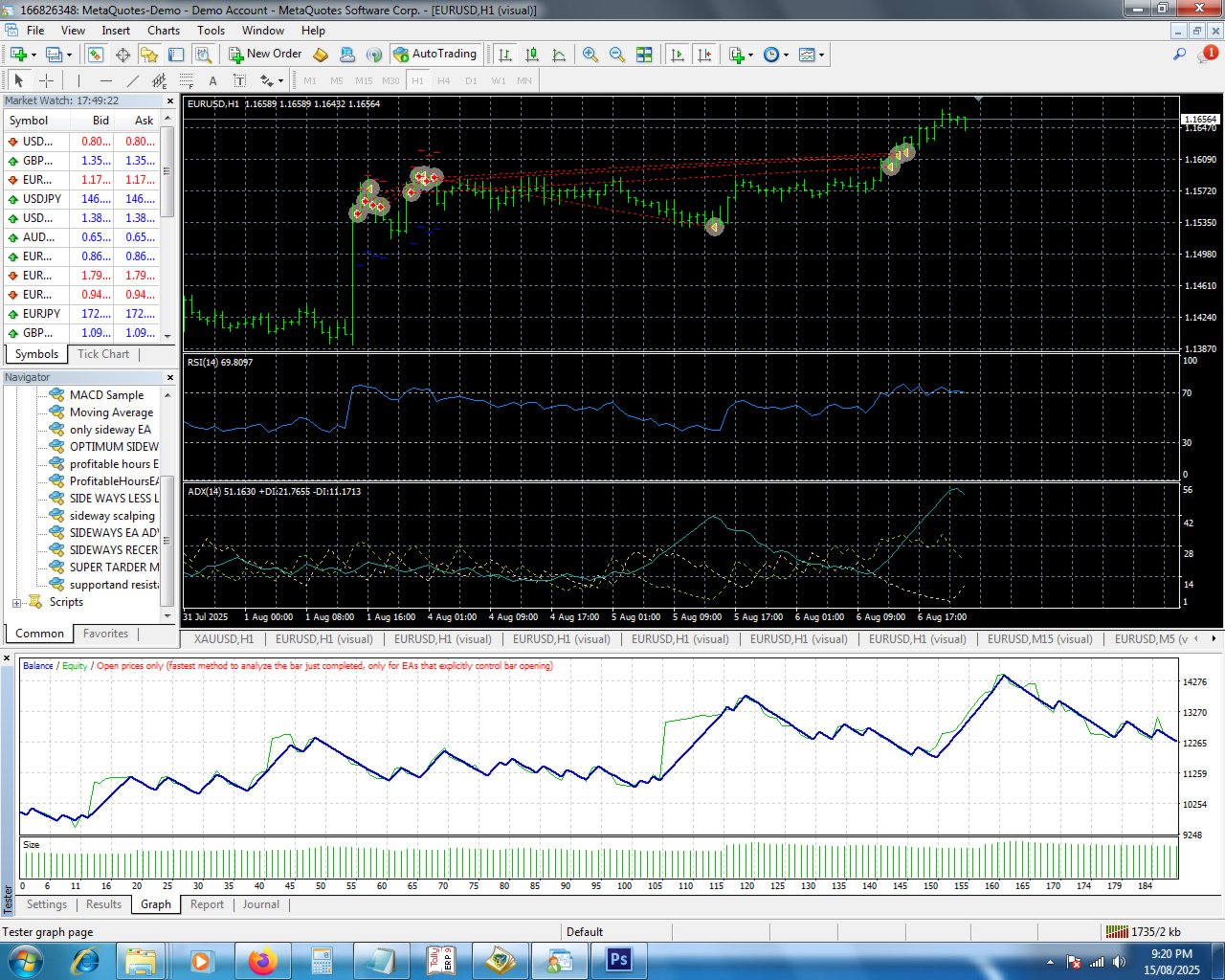Tile windows with the grid icon
Viewport: 1225px width, 980px height.
(644, 55)
